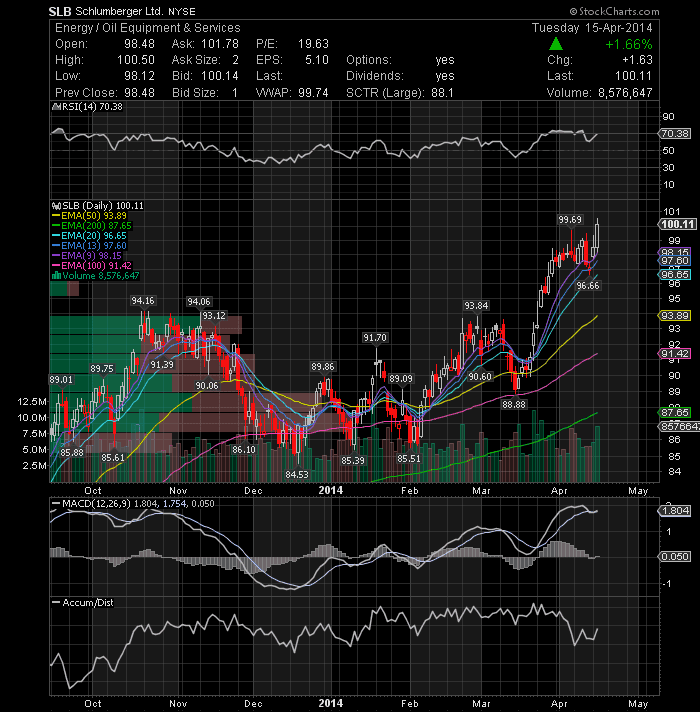Select the pink EMA(100) legend line
Viewport: 700px width, 712px height.
[x=56, y=266]
